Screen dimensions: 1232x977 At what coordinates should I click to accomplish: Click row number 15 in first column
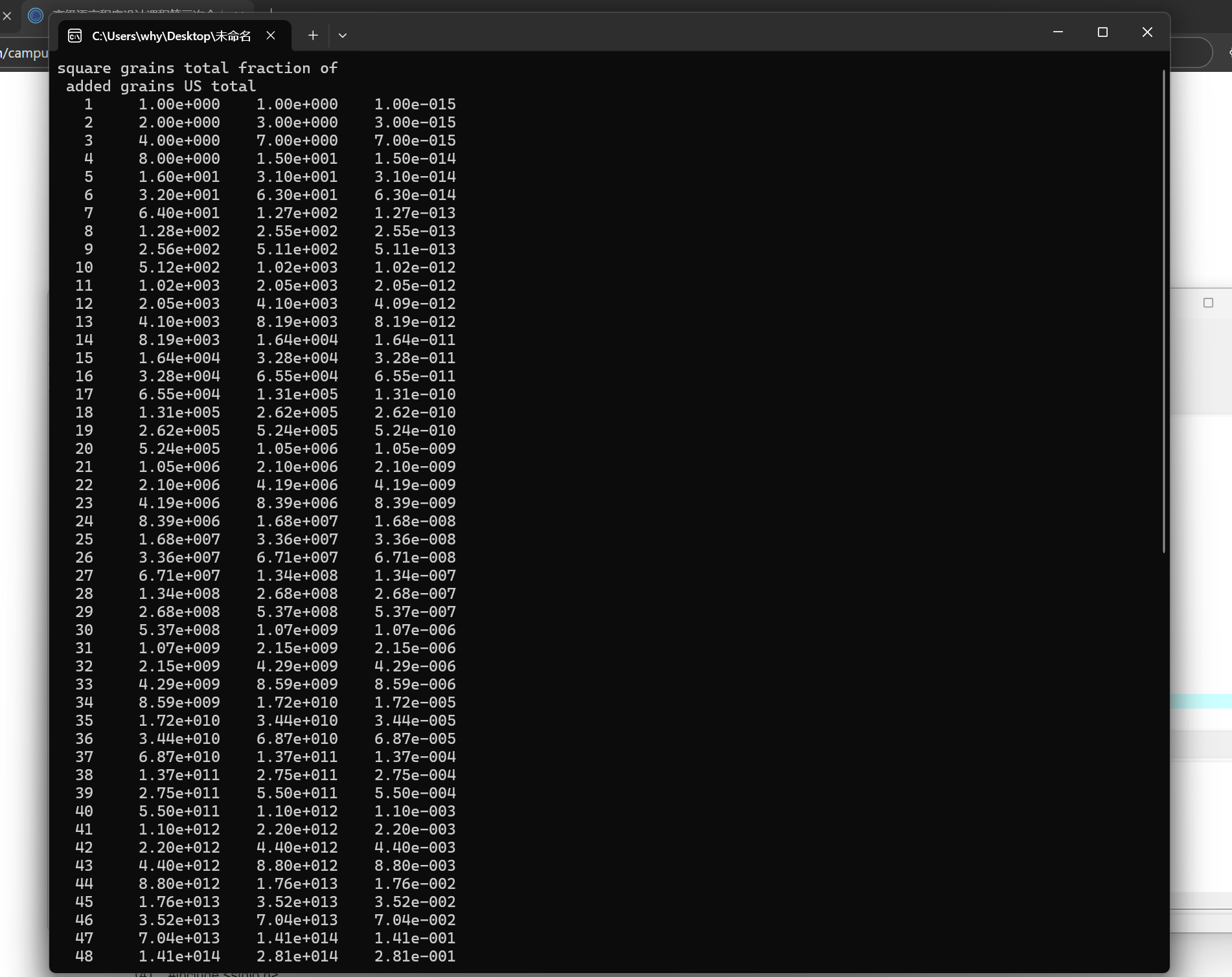tap(84, 358)
